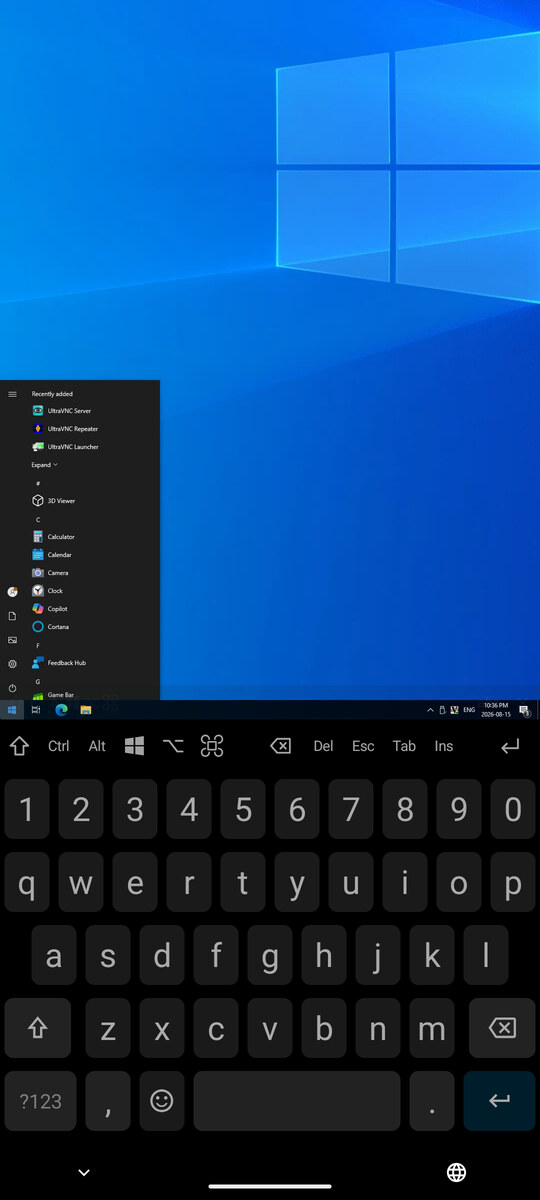Tap the Esc key

point(363,746)
